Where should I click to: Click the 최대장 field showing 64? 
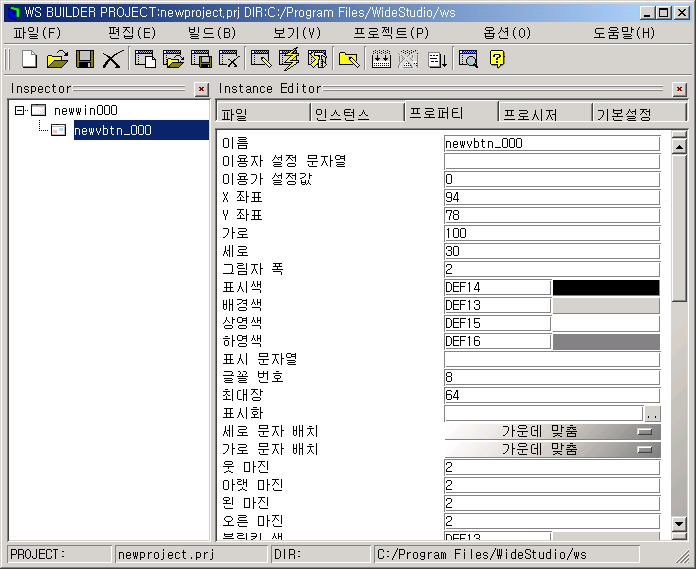point(552,395)
